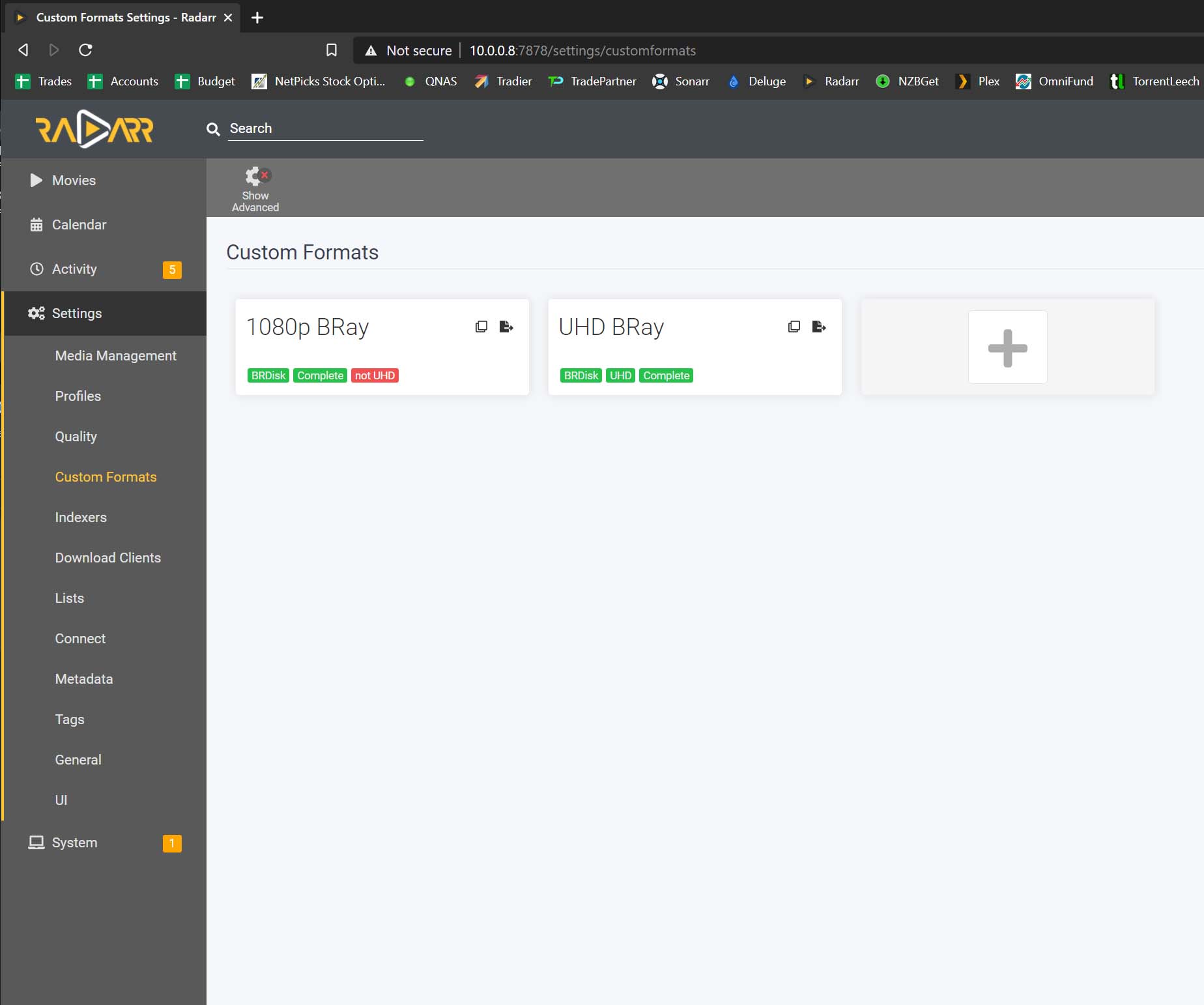Open the Activity section
Screen dimensions: 1204x1005
(x=74, y=269)
